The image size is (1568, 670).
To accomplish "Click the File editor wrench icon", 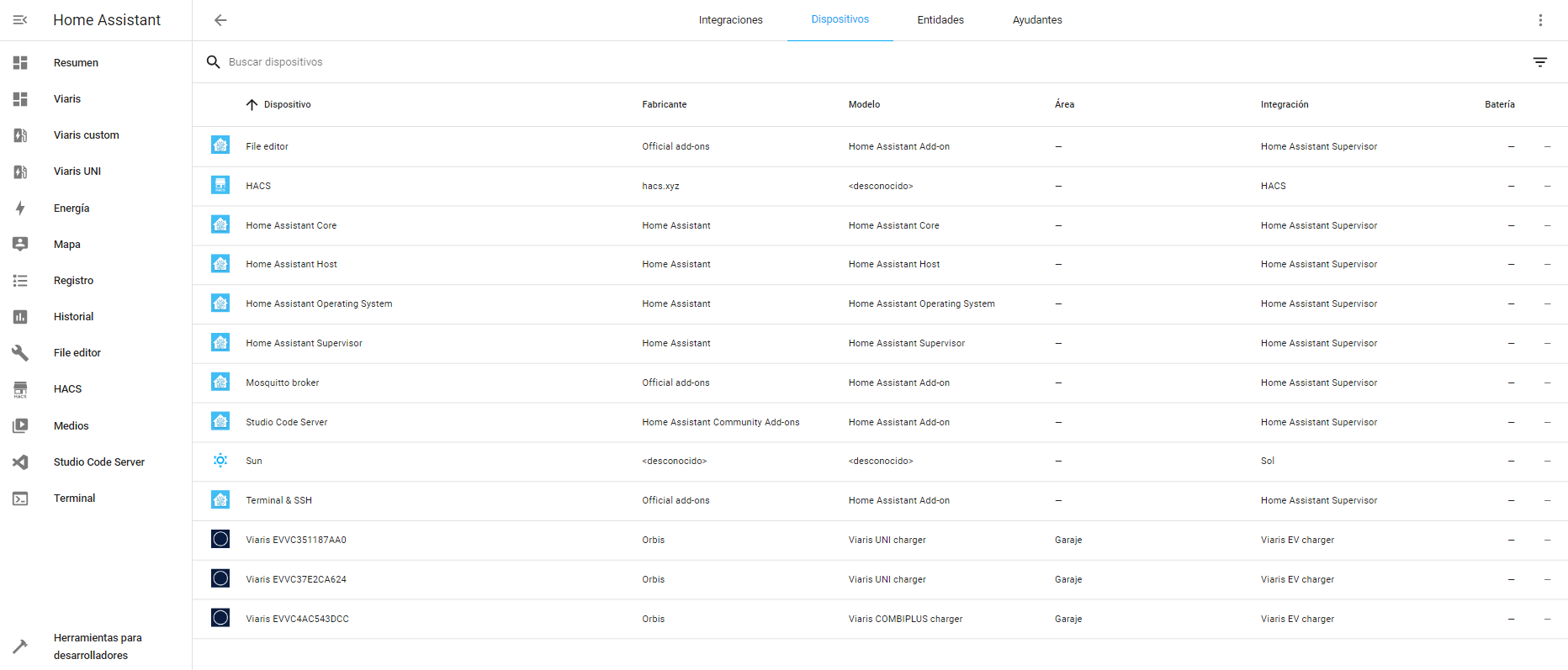I will click(x=20, y=353).
